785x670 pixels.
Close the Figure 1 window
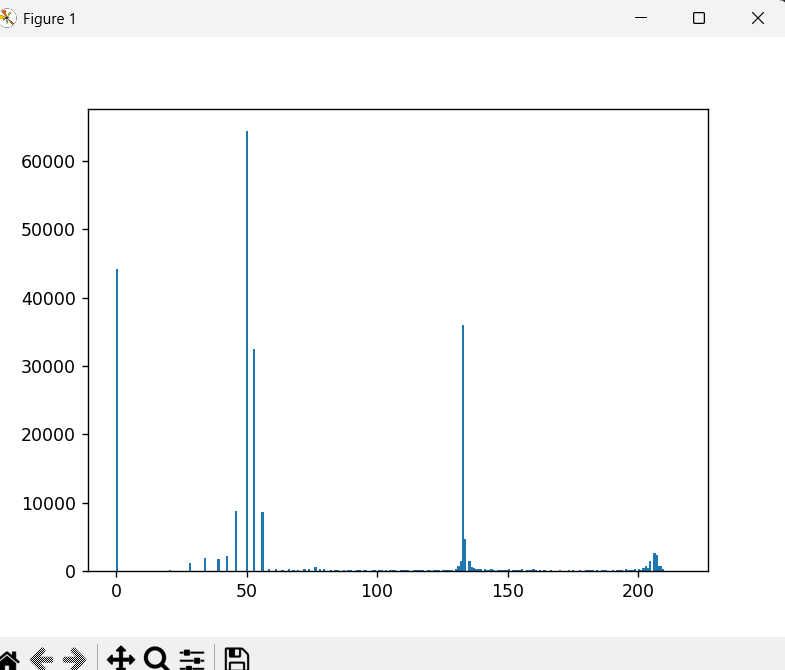coord(758,18)
